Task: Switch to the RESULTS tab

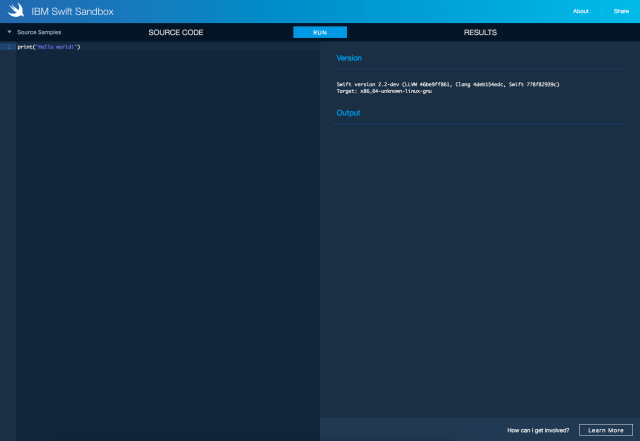Action: click(x=480, y=32)
